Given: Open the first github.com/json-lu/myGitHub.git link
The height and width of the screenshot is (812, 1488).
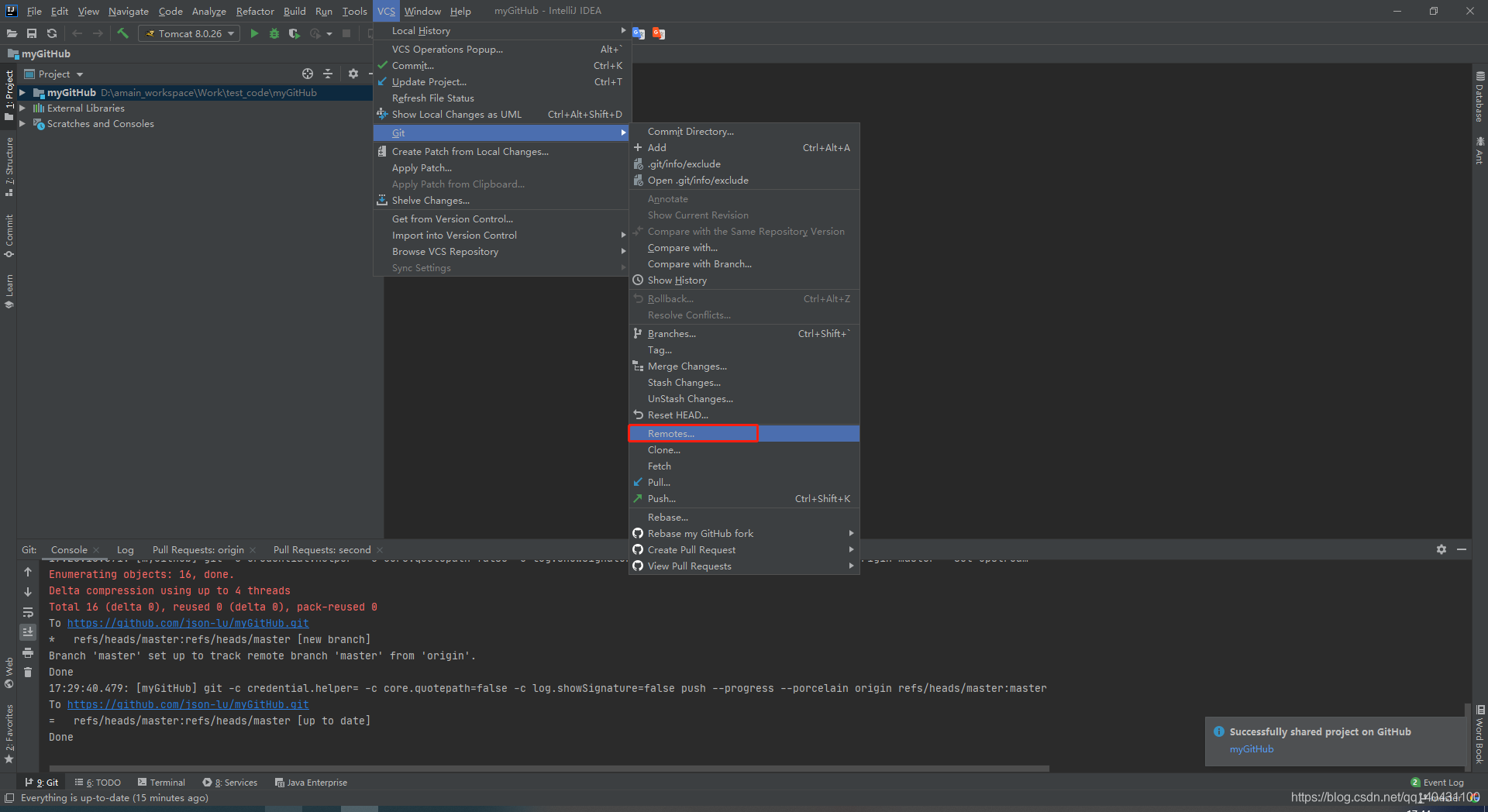Looking at the screenshot, I should tap(188, 624).
